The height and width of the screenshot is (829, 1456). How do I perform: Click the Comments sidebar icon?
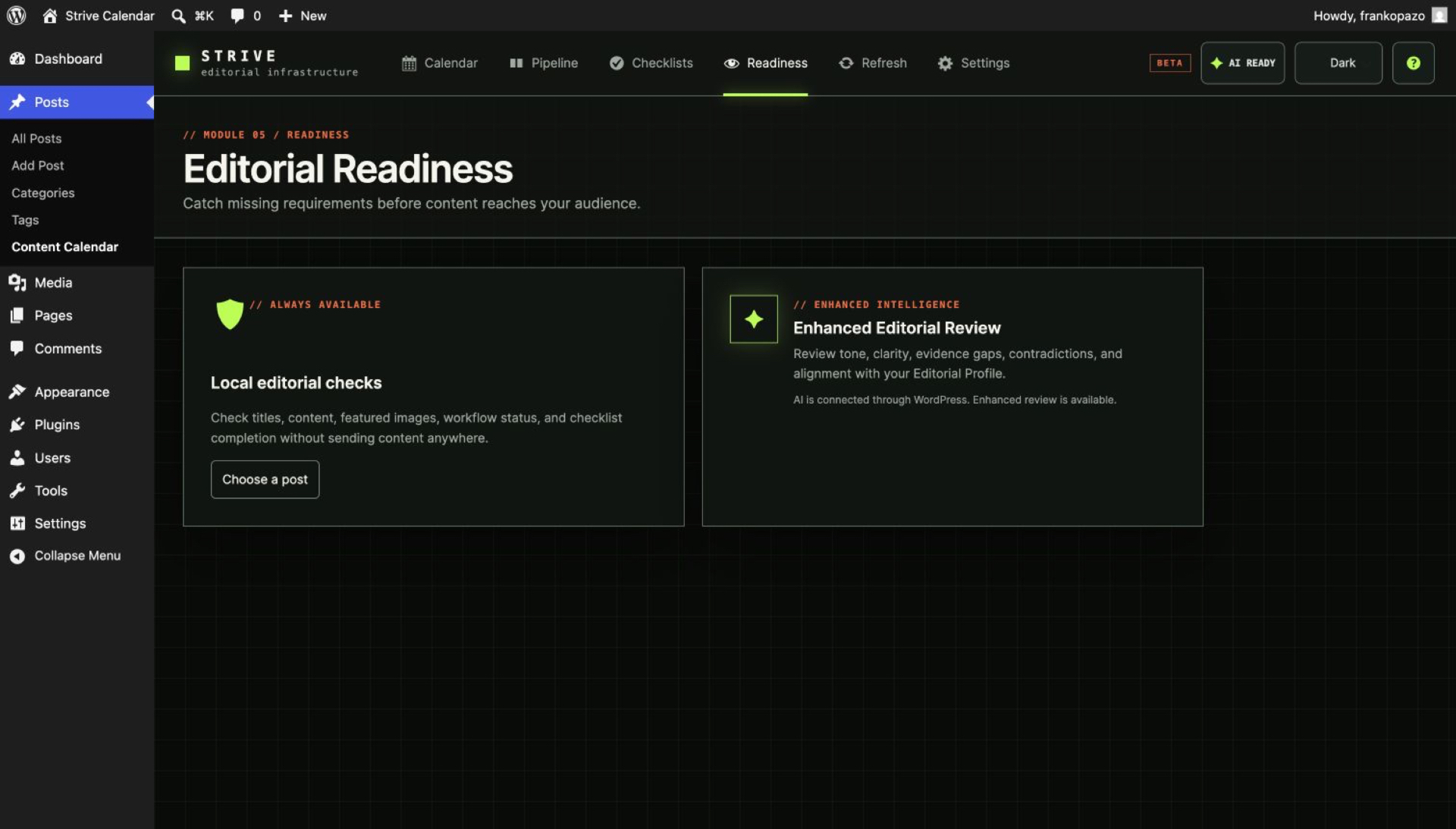coord(17,348)
